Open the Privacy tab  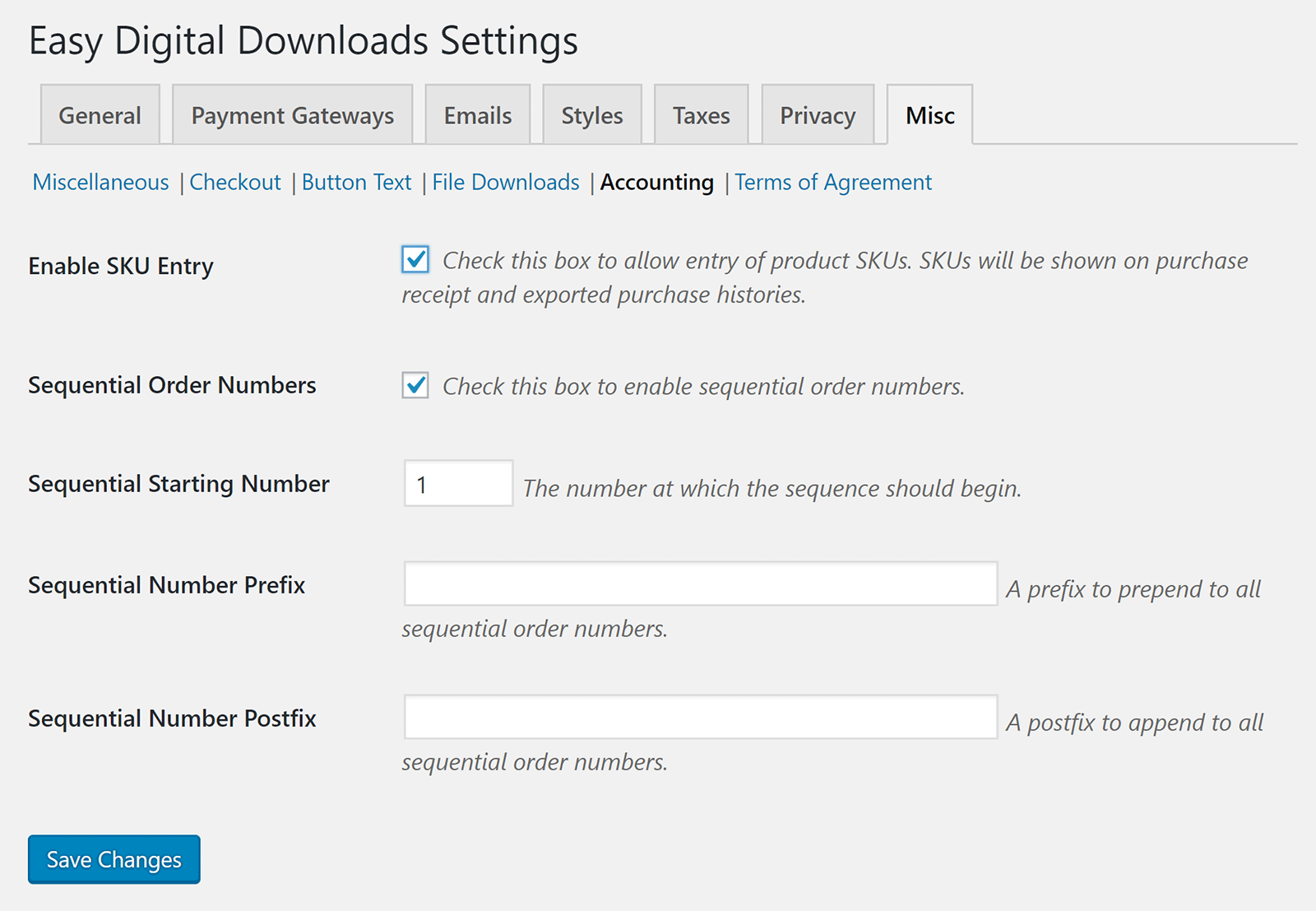(818, 114)
